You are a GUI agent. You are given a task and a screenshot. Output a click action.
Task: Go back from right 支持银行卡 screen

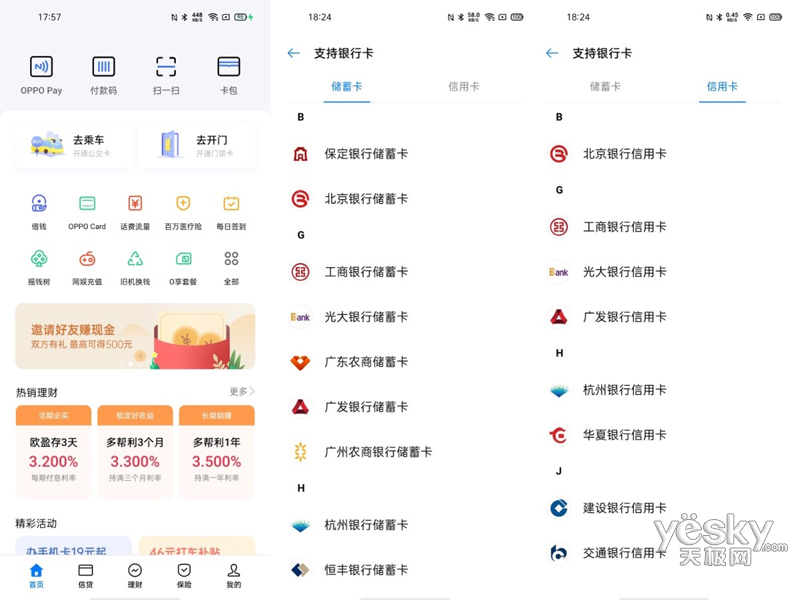552,53
